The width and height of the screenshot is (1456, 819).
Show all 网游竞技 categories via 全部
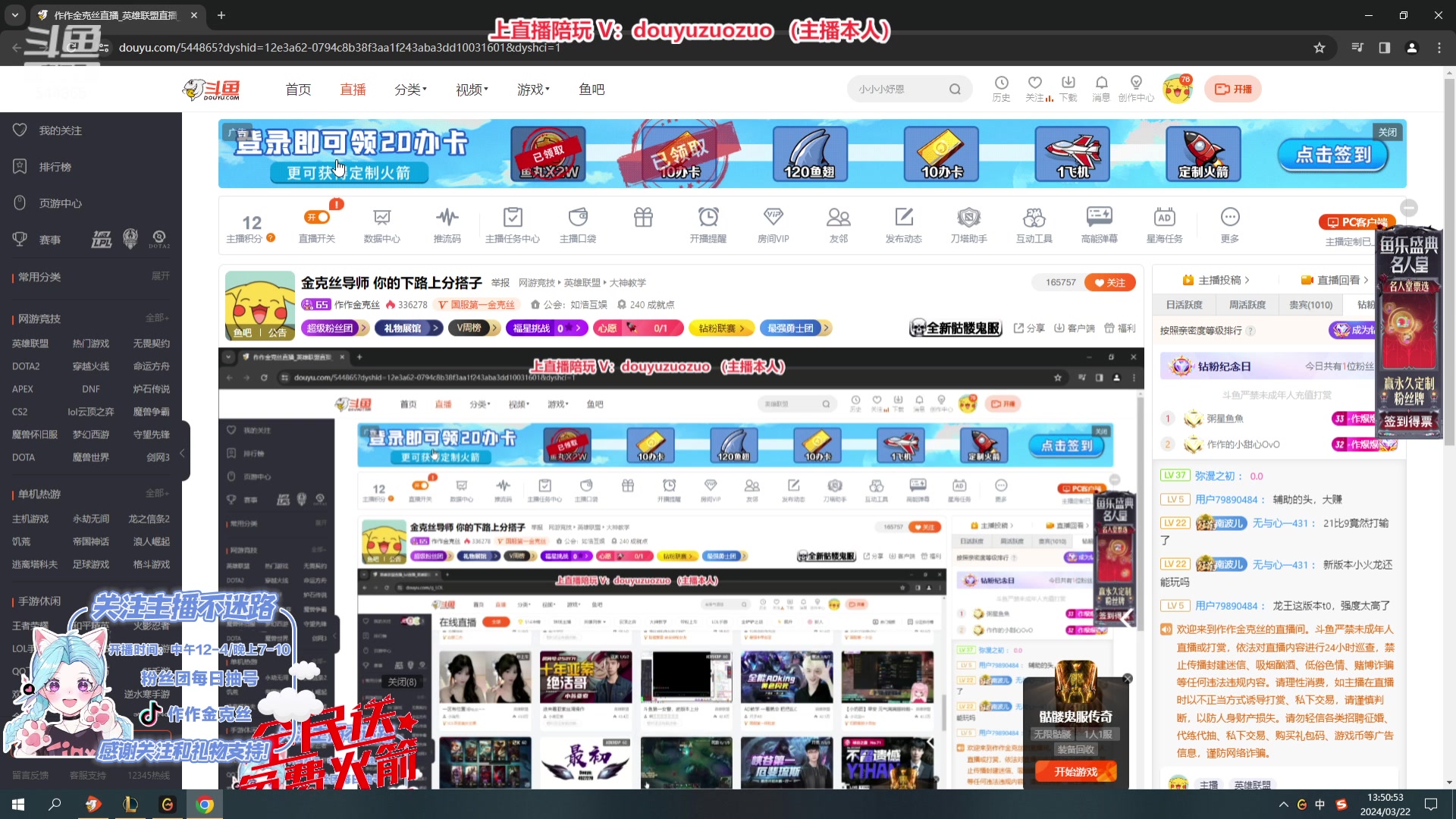click(157, 318)
